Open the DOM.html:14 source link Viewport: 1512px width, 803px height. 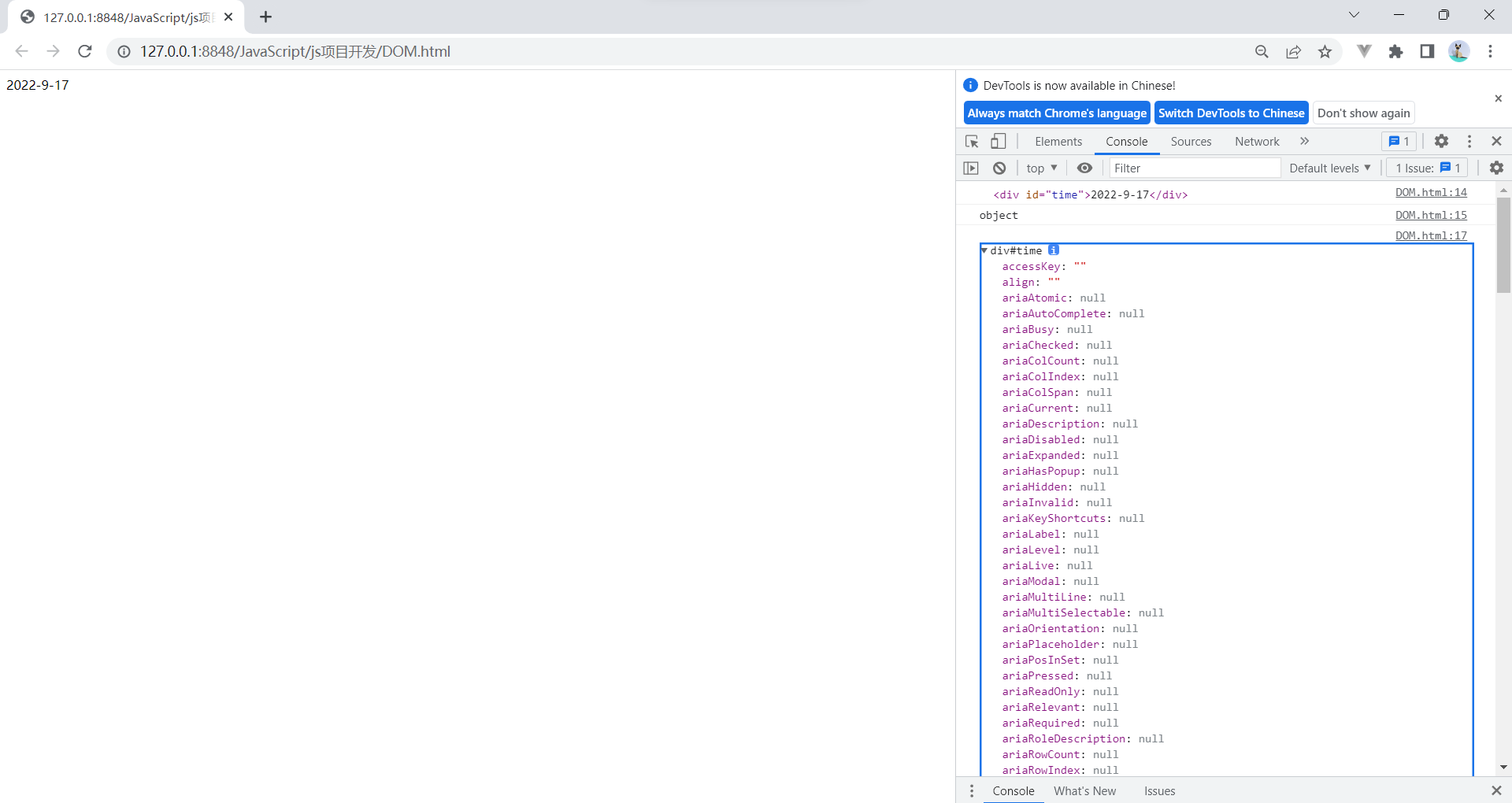[1431, 192]
